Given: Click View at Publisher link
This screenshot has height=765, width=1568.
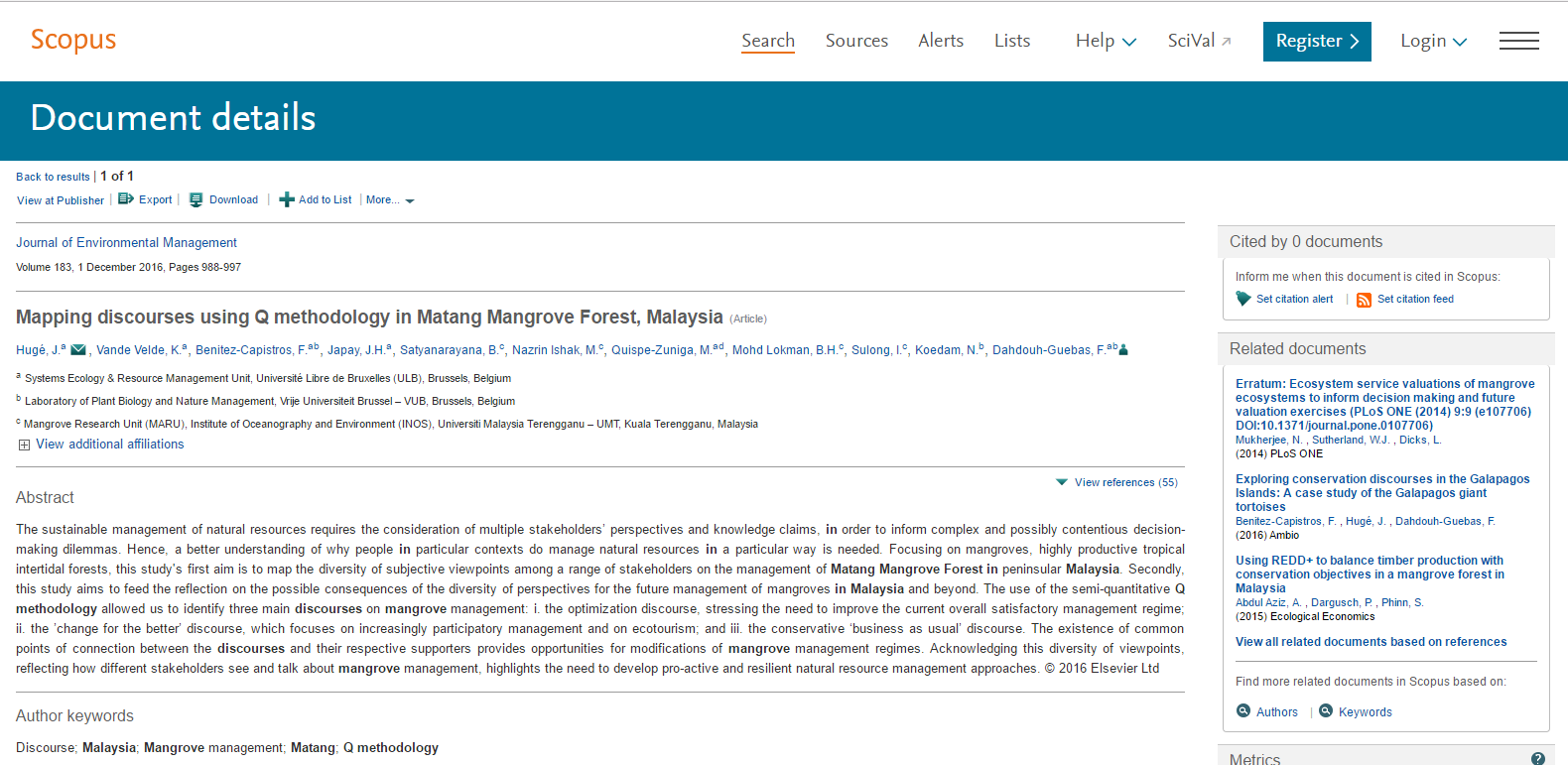Looking at the screenshot, I should pos(61,200).
